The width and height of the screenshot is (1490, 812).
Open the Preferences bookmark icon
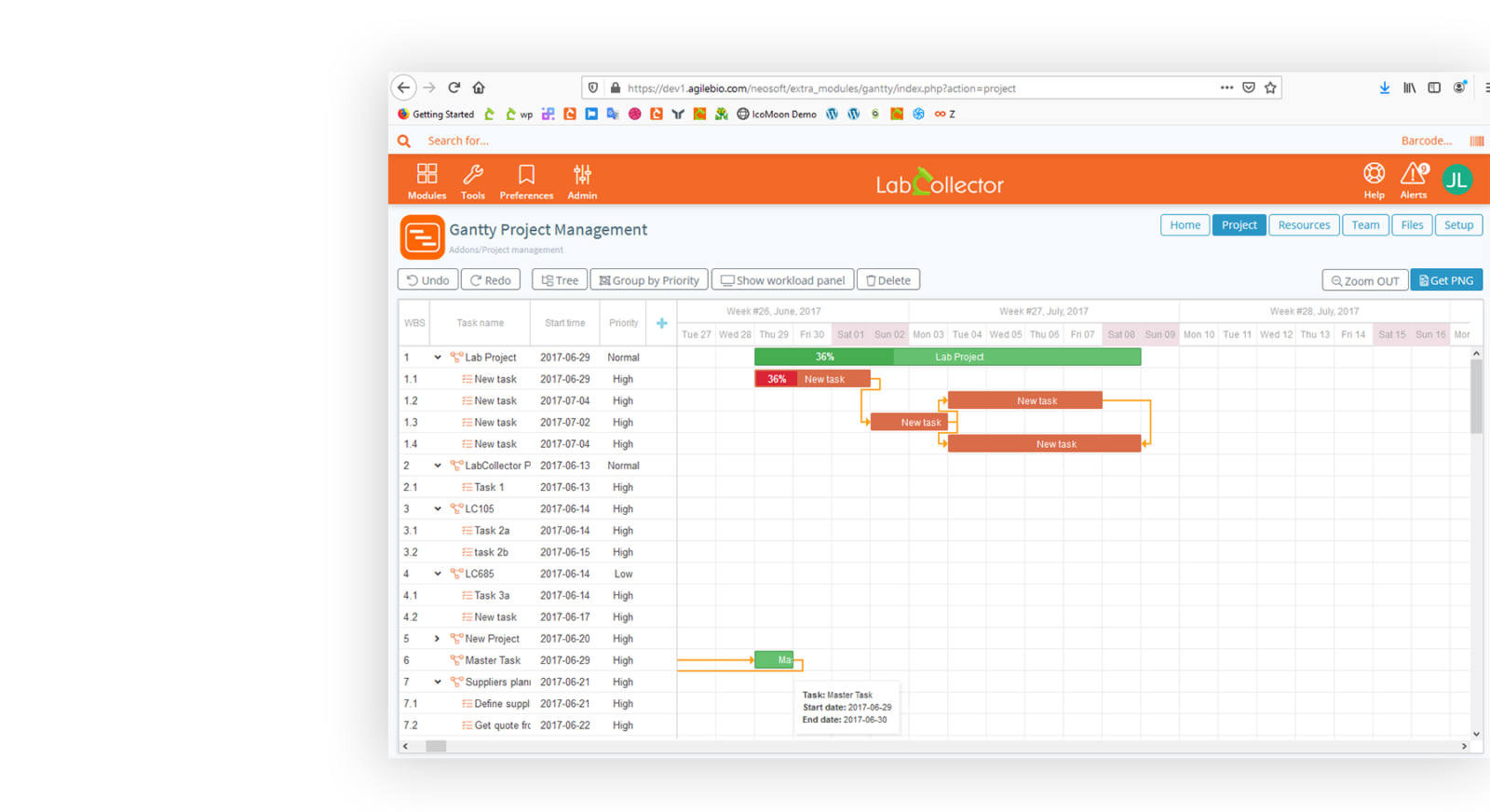click(x=526, y=174)
